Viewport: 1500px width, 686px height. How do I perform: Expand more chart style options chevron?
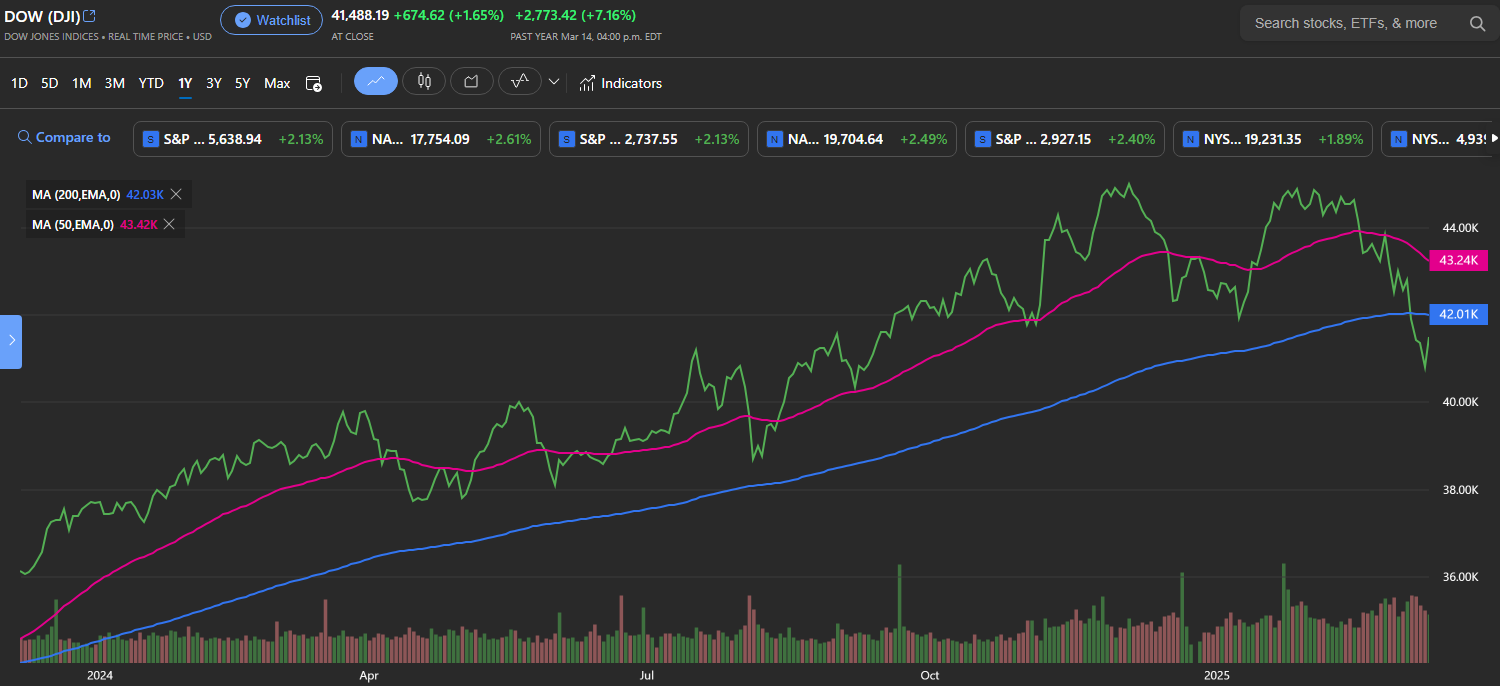555,81
